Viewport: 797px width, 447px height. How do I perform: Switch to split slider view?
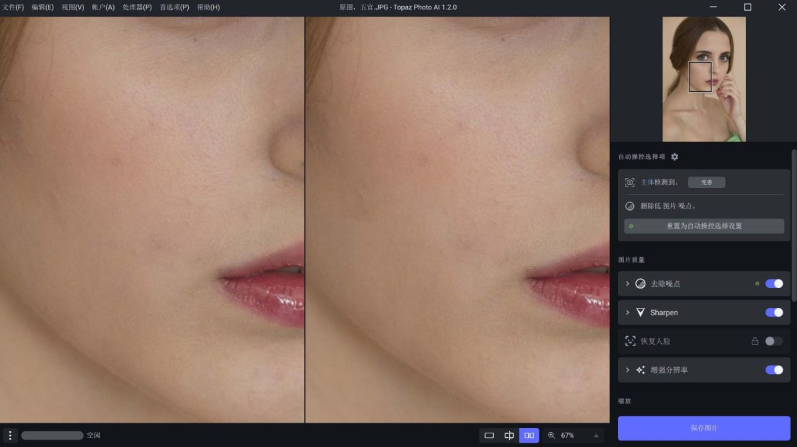tap(509, 435)
